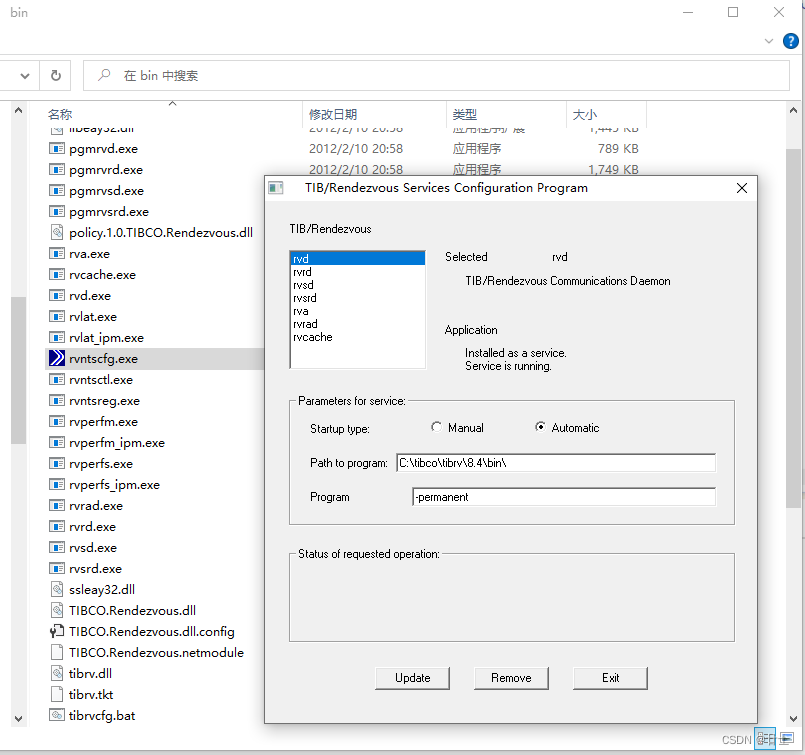Select rva in the services list
The height and width of the screenshot is (755, 805).
tap(358, 311)
